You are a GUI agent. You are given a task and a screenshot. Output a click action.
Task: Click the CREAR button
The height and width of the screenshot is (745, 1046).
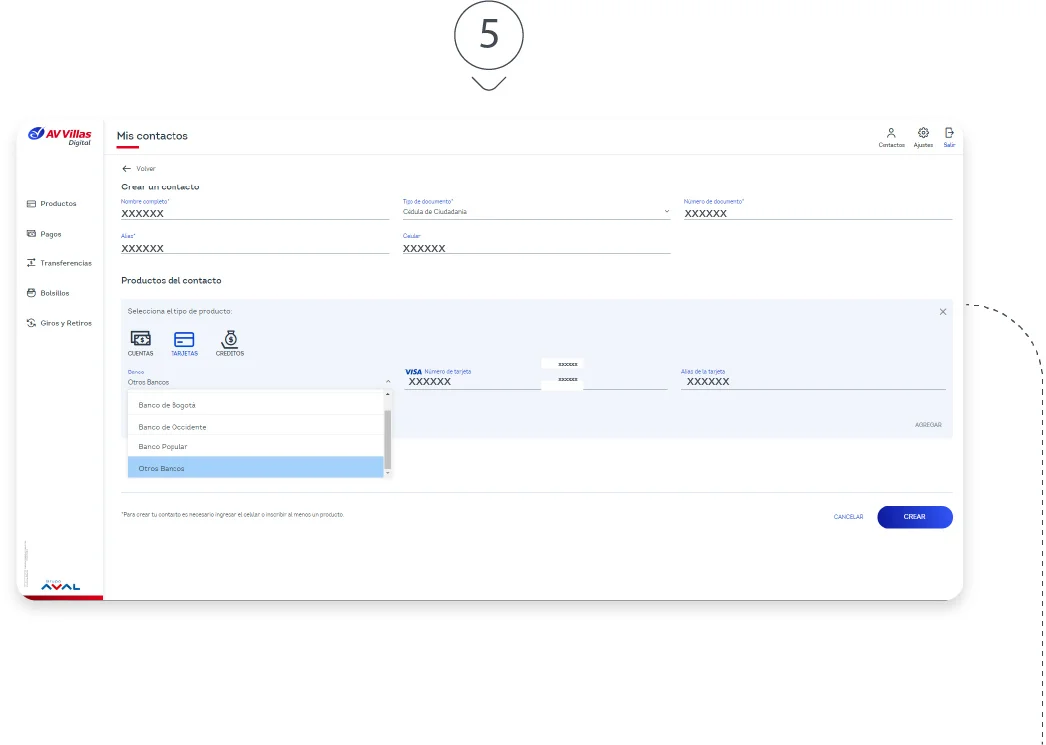click(914, 517)
